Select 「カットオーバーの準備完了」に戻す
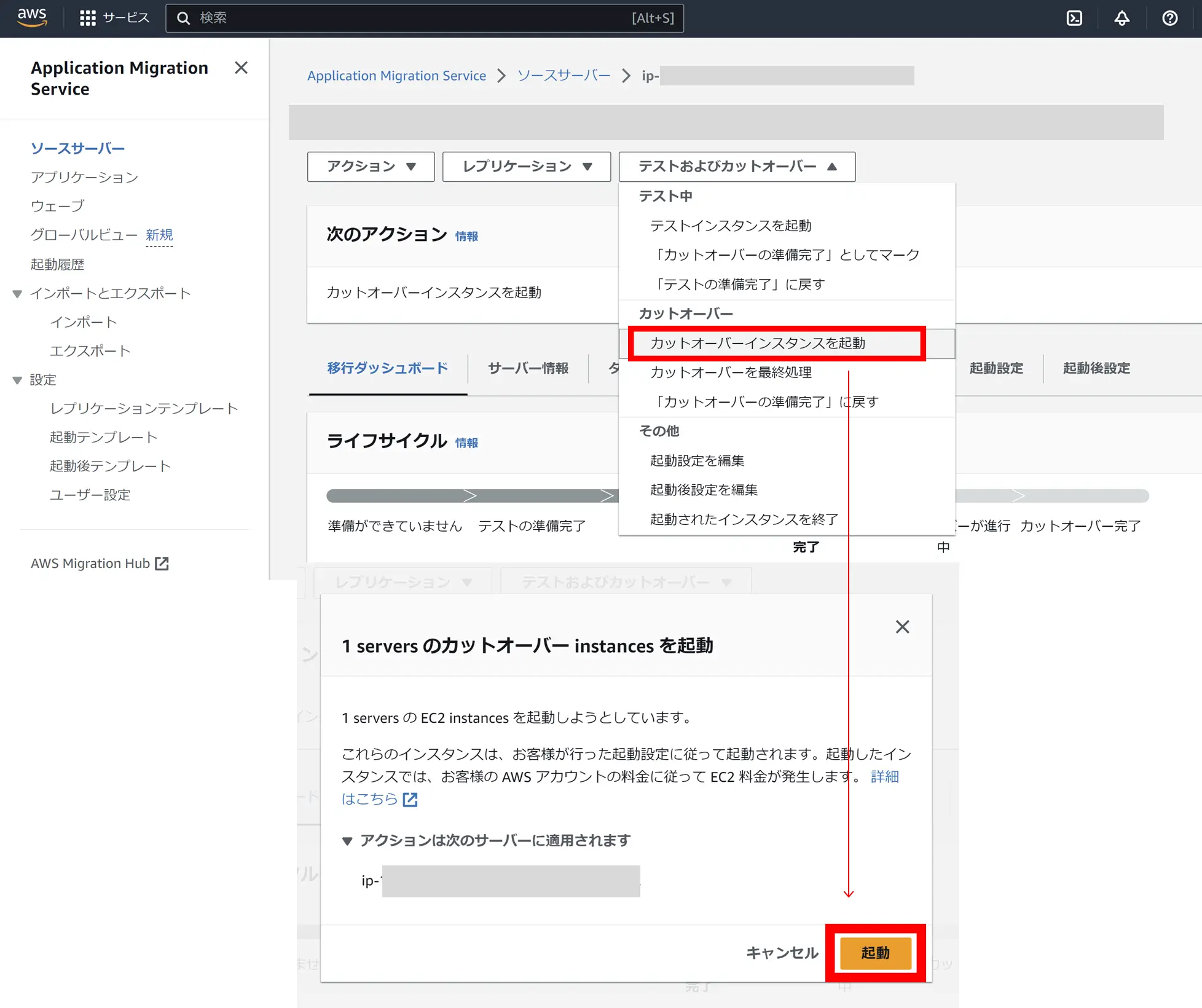This screenshot has width=1202, height=1008. 787,401
